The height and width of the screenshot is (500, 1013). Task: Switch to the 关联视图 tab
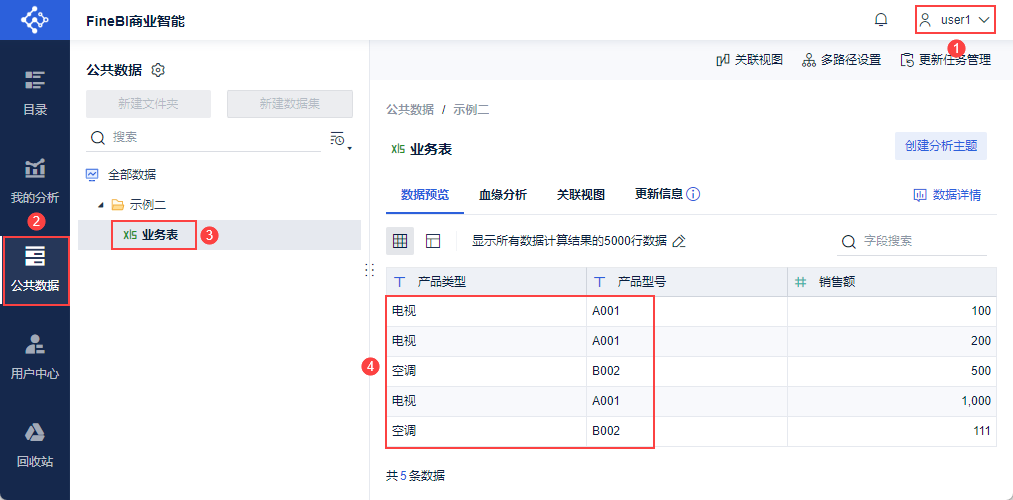coord(581,194)
